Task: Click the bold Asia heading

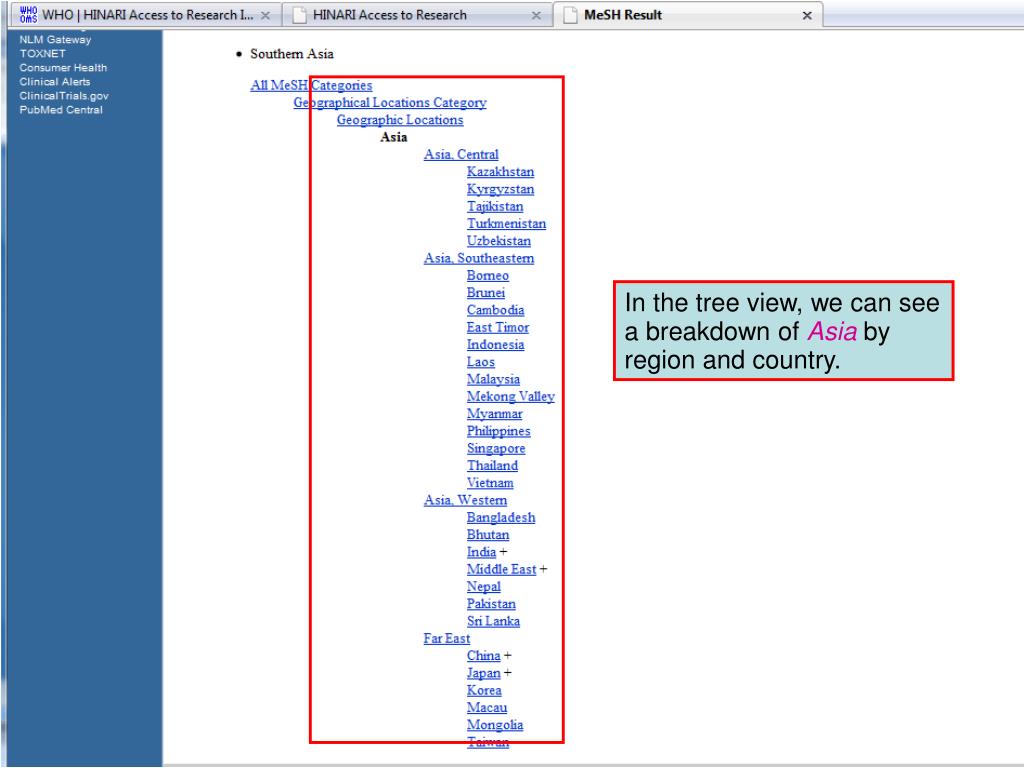Action: coord(394,137)
